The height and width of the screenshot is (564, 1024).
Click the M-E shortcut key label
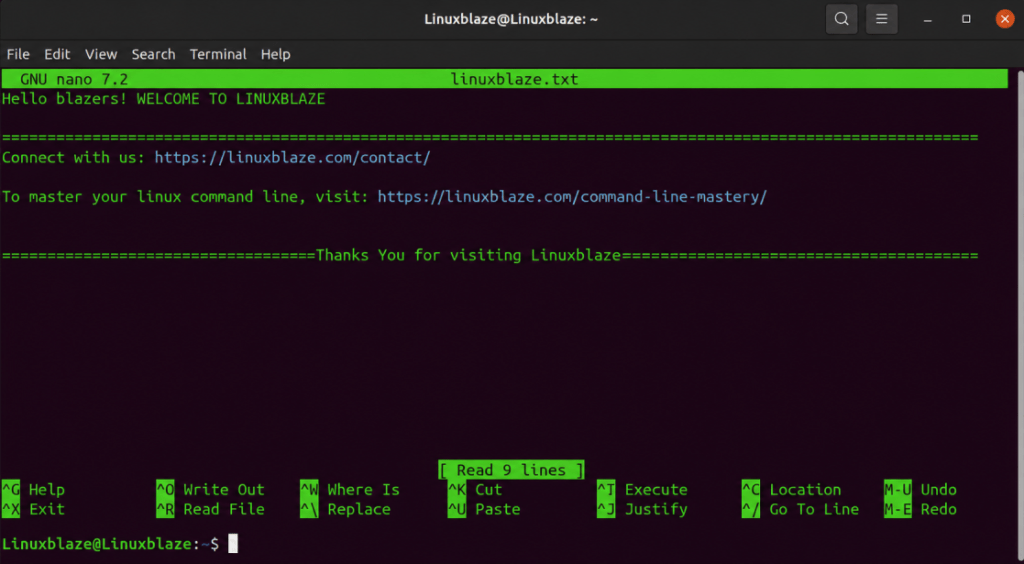click(897, 509)
